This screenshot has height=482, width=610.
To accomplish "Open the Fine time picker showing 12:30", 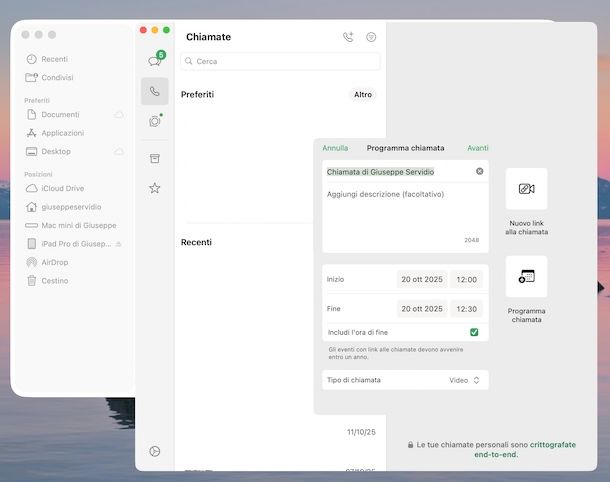I will [x=466, y=309].
